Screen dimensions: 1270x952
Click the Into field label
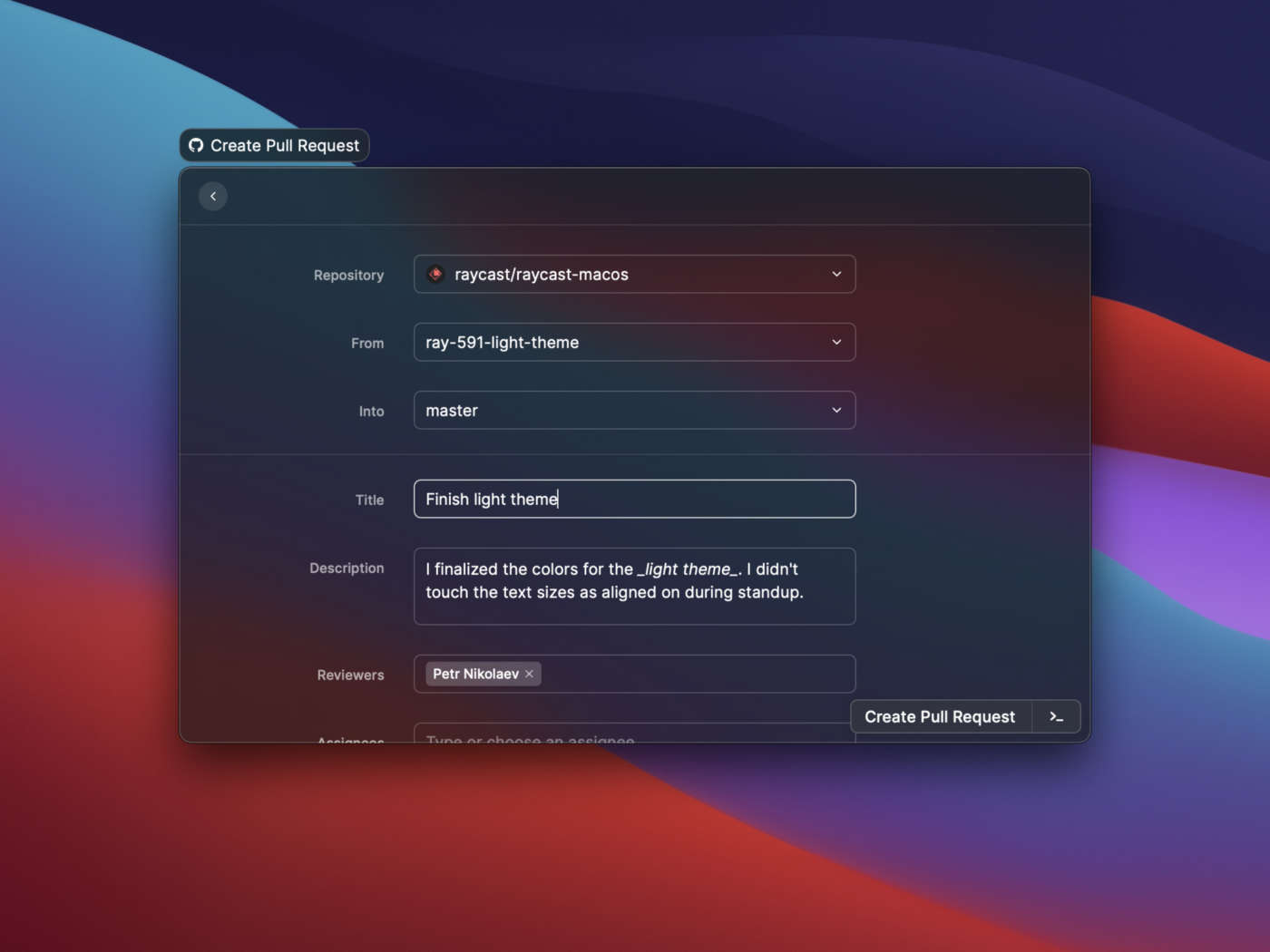[x=371, y=411]
